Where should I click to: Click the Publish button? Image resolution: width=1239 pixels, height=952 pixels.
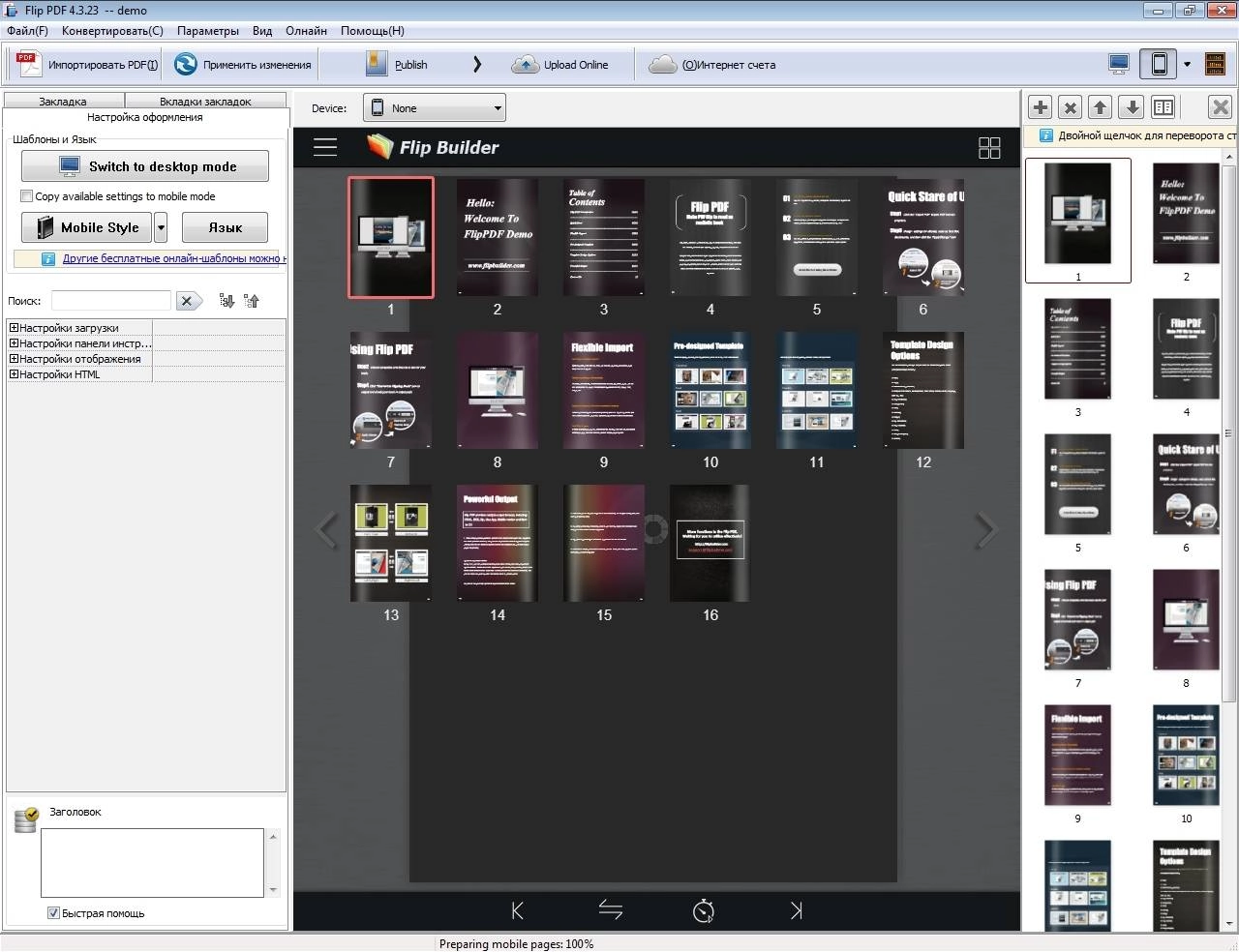pos(397,65)
